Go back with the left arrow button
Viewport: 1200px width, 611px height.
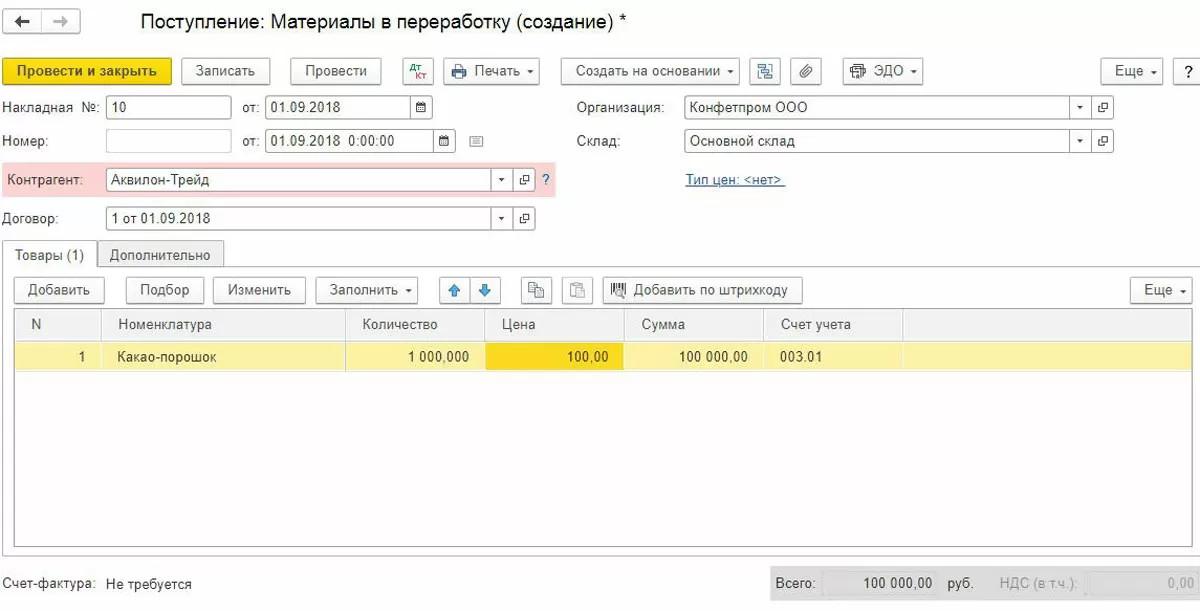click(23, 21)
